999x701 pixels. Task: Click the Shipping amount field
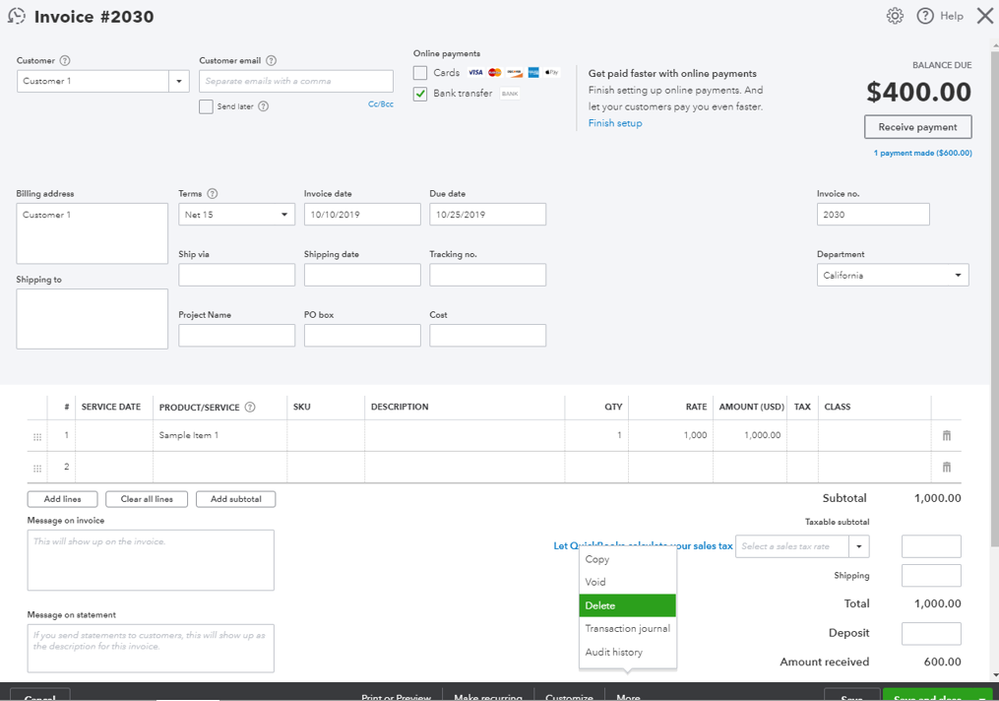click(931, 575)
